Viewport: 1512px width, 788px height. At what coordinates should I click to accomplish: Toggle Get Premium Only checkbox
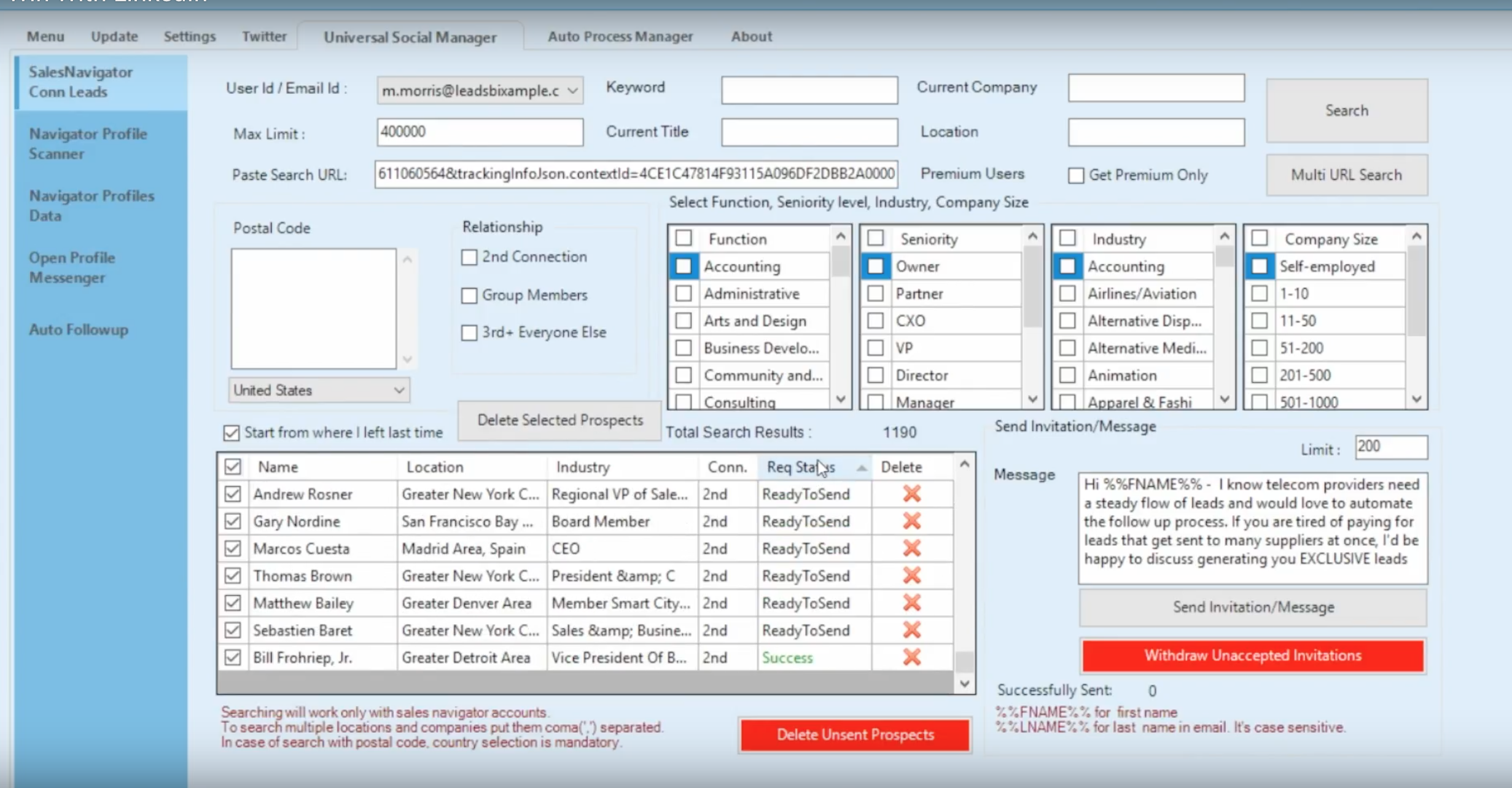[1076, 176]
